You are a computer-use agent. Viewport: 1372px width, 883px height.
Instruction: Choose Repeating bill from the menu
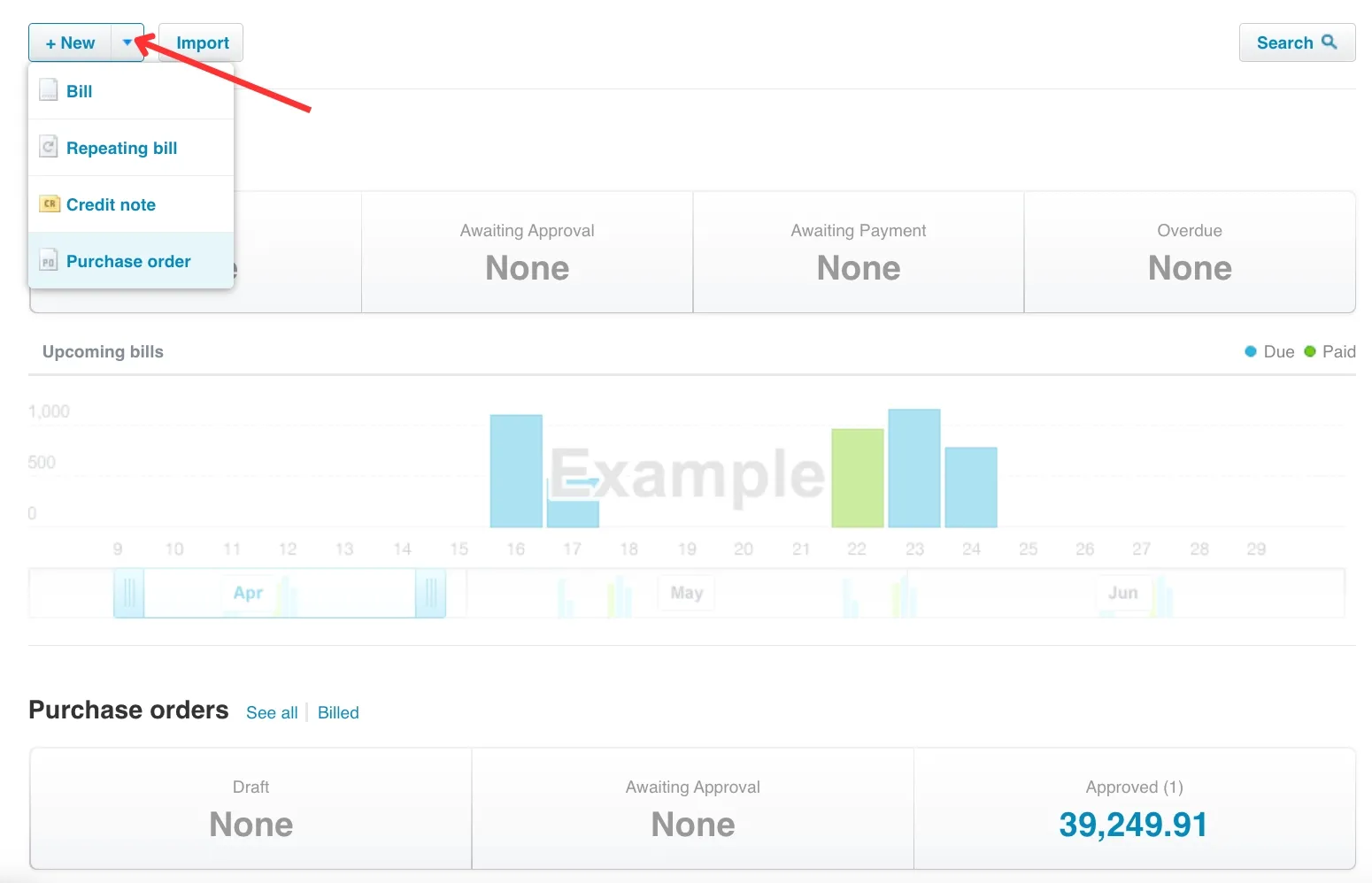(131, 148)
